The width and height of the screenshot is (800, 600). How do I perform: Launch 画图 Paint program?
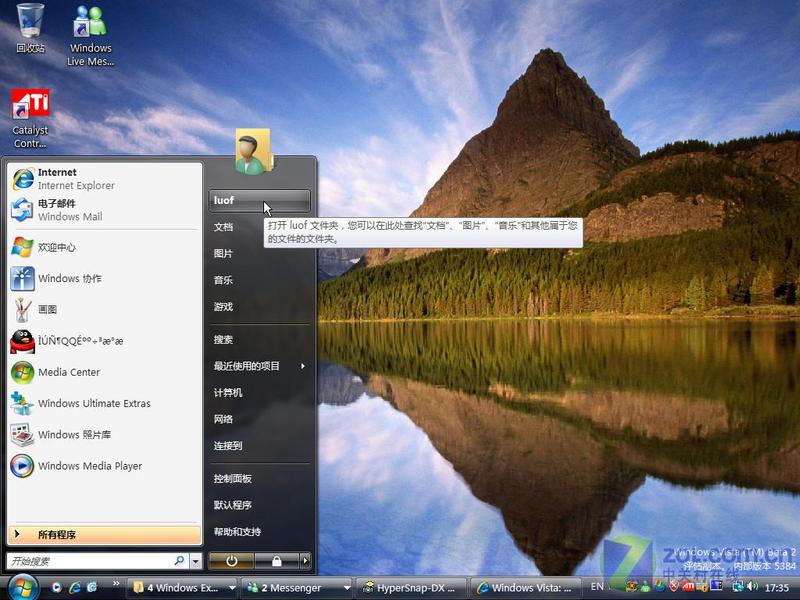105,310
